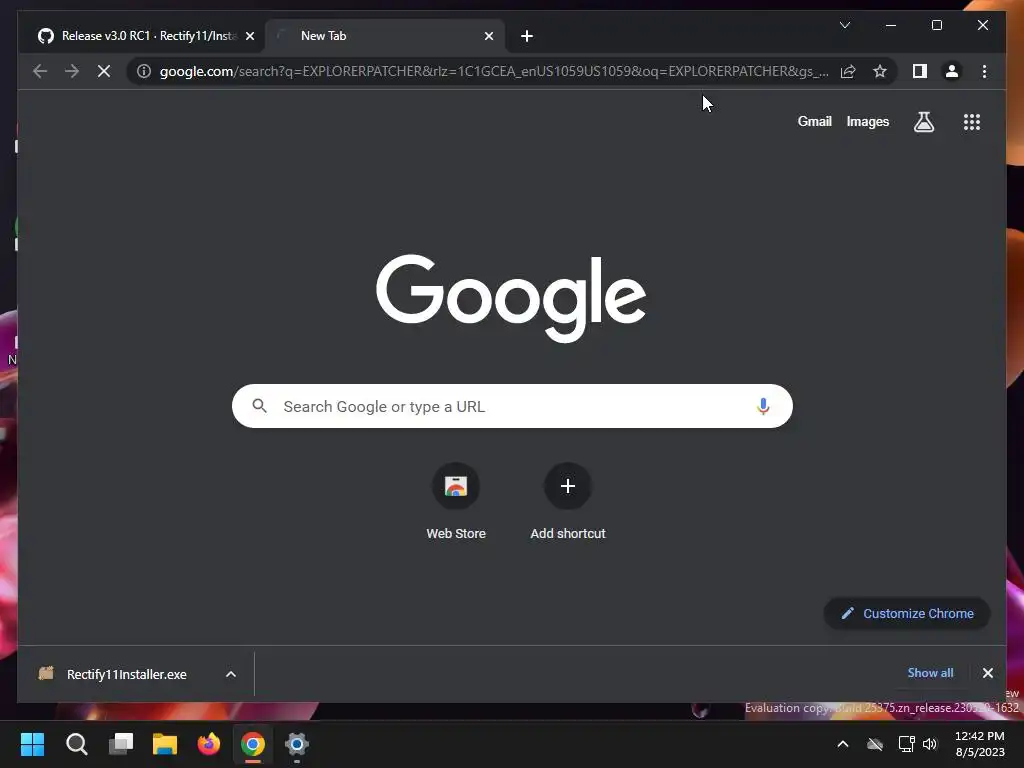
Task: Open the network icon in system tray
Action: (906, 744)
